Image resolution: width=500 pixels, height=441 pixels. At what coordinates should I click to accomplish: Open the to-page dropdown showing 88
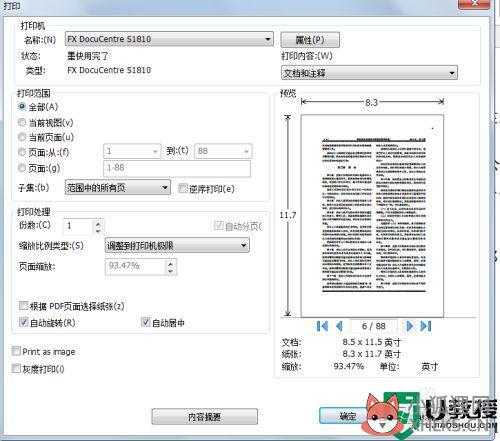(x=223, y=151)
